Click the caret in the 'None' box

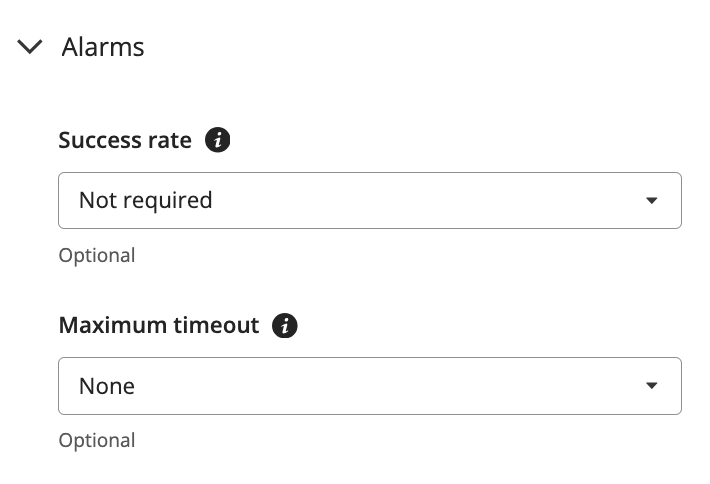[652, 386]
